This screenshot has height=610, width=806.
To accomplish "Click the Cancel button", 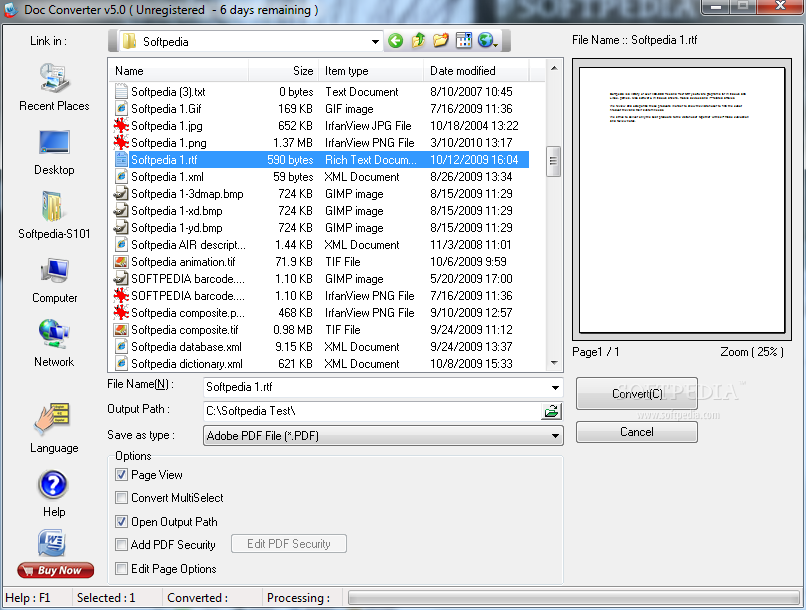I will click(637, 432).
